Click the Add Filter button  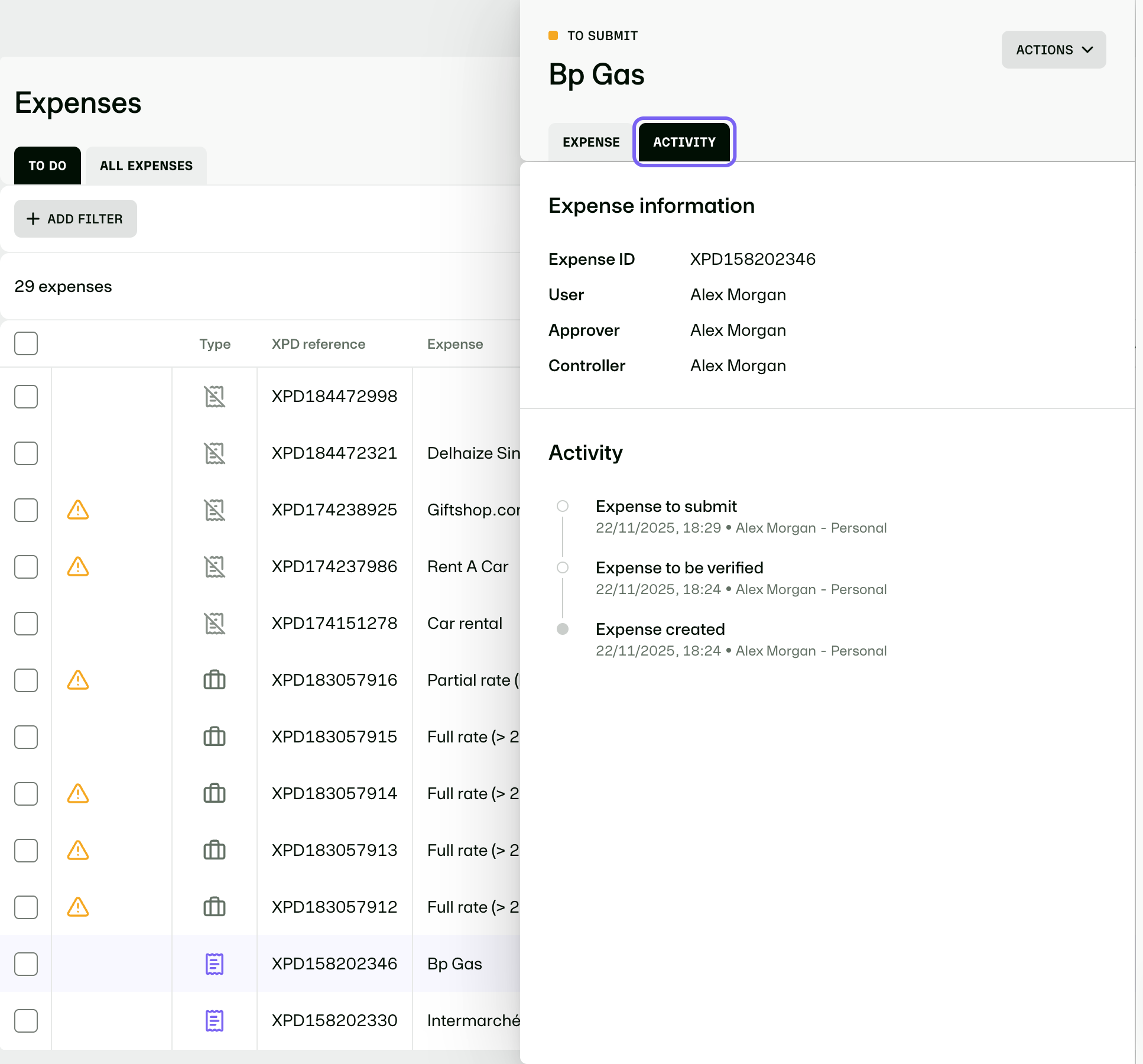coord(76,219)
